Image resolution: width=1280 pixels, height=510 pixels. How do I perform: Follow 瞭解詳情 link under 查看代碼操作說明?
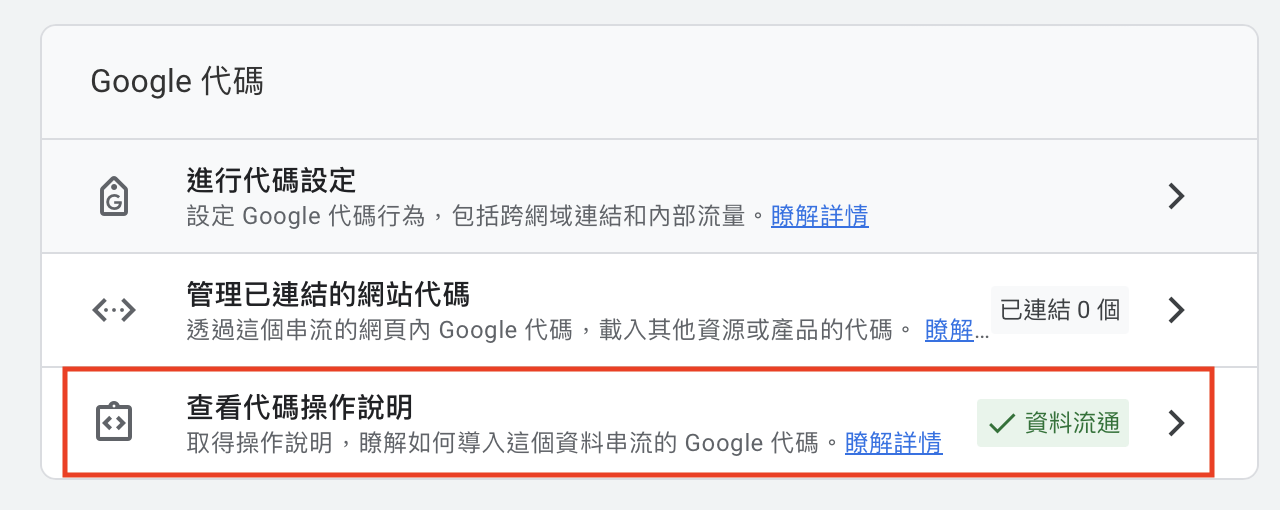pos(894,443)
